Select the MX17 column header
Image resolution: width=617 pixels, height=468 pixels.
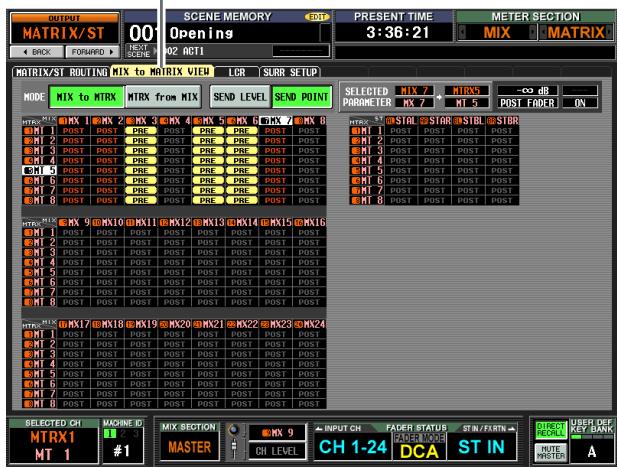click(74, 324)
